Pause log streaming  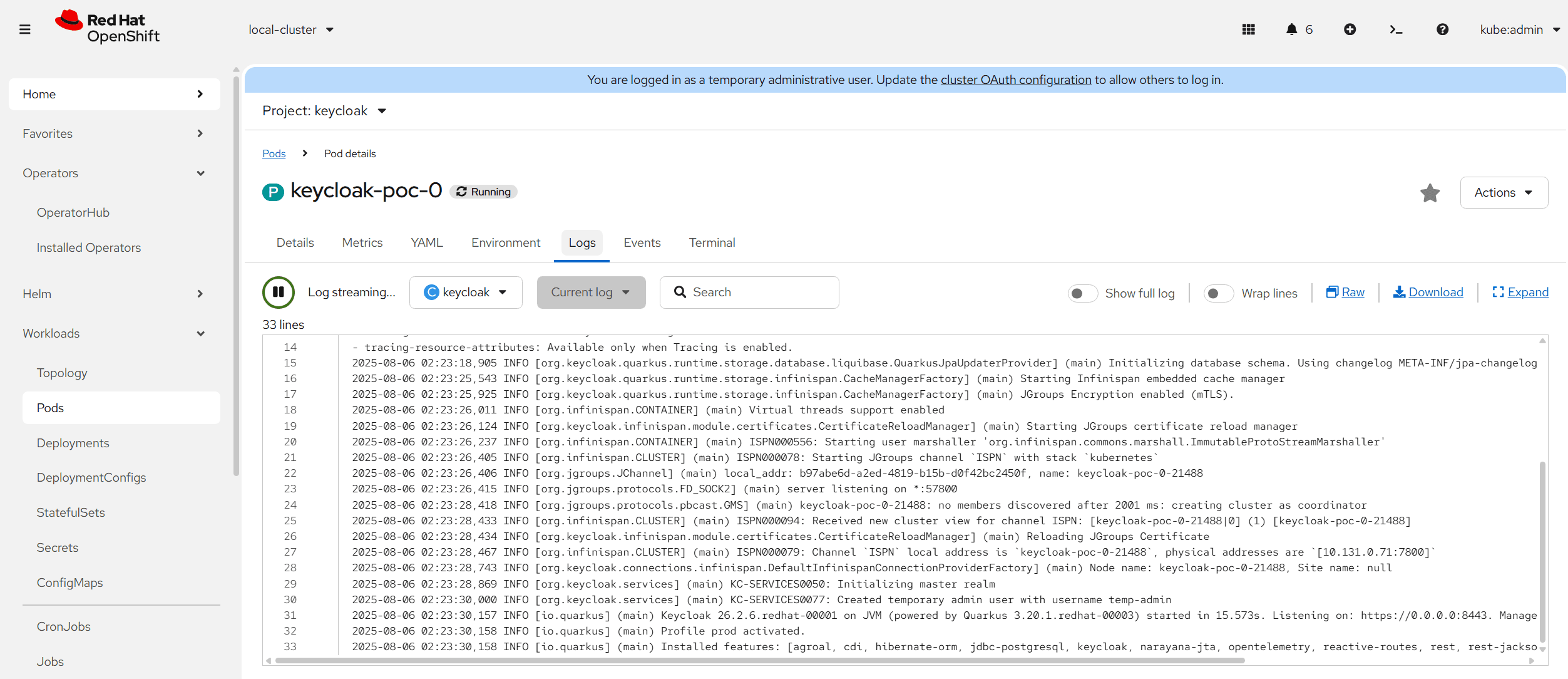[279, 293]
